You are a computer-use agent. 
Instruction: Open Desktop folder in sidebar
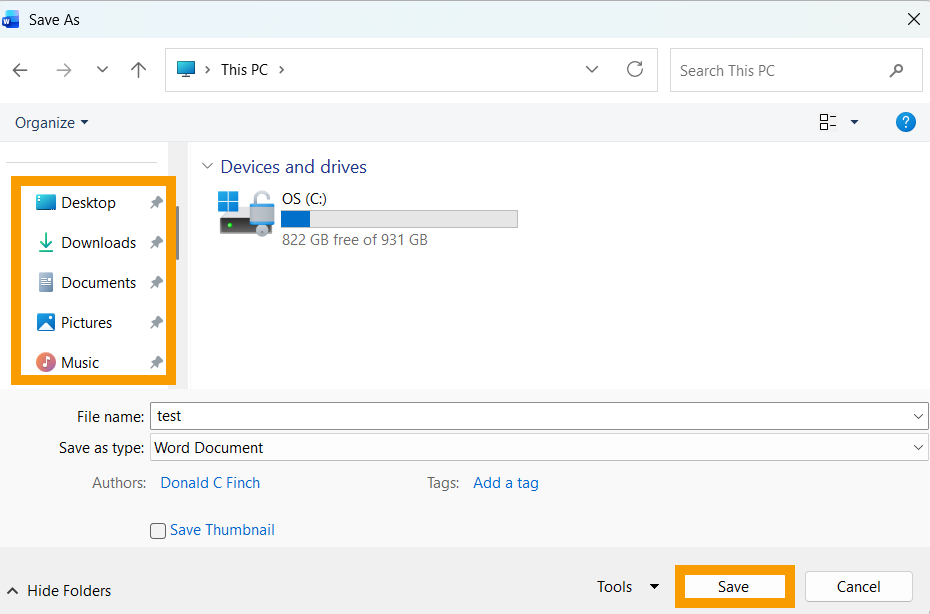pos(88,203)
